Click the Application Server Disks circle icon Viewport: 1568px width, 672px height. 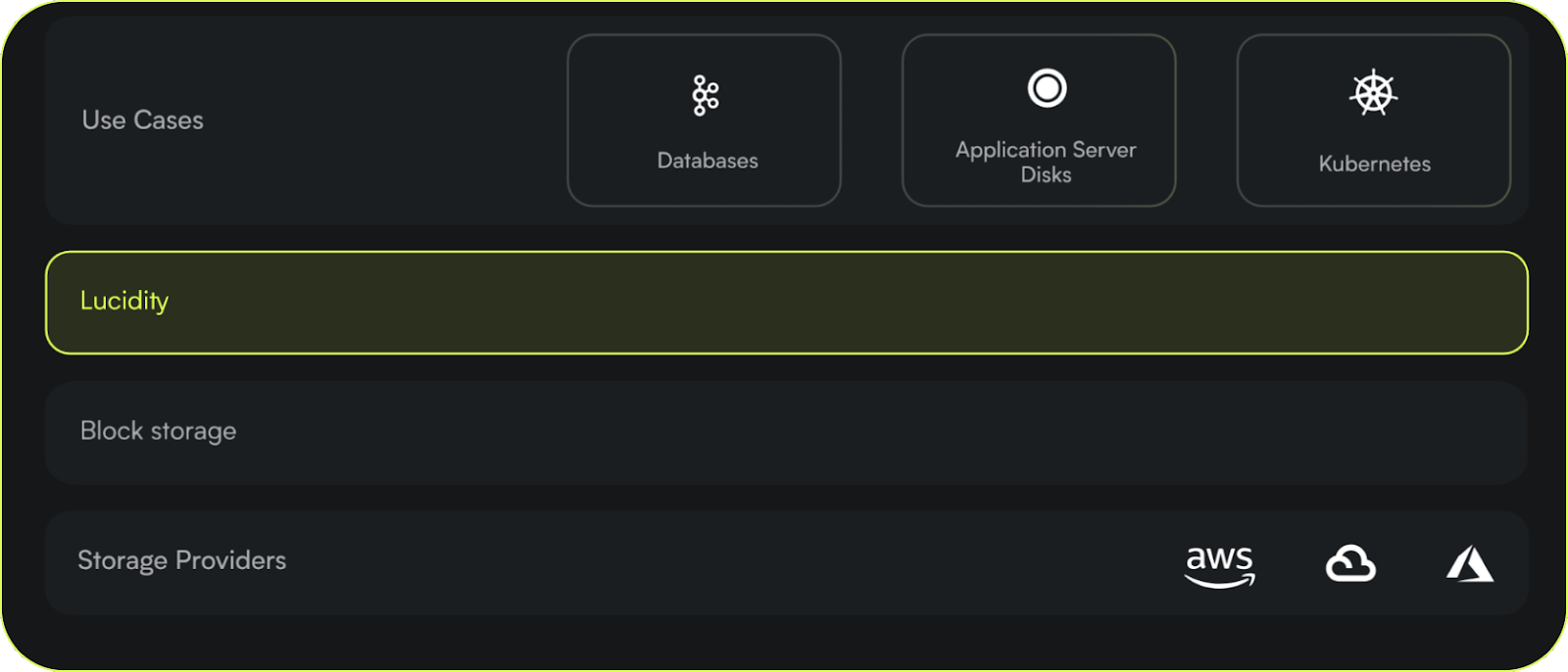[x=1047, y=88]
